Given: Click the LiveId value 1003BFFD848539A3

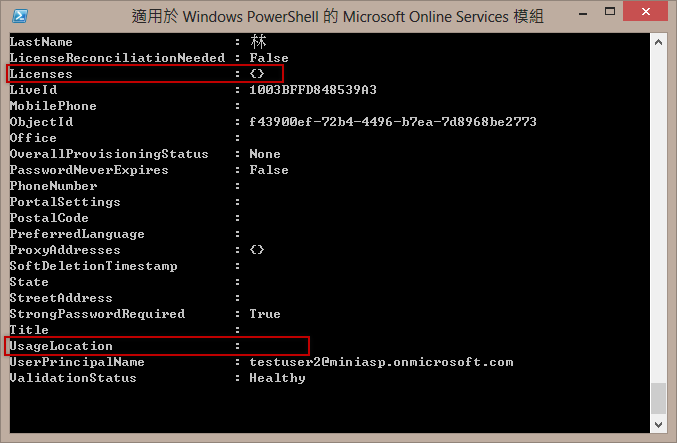Looking at the screenshot, I should coord(313,90).
